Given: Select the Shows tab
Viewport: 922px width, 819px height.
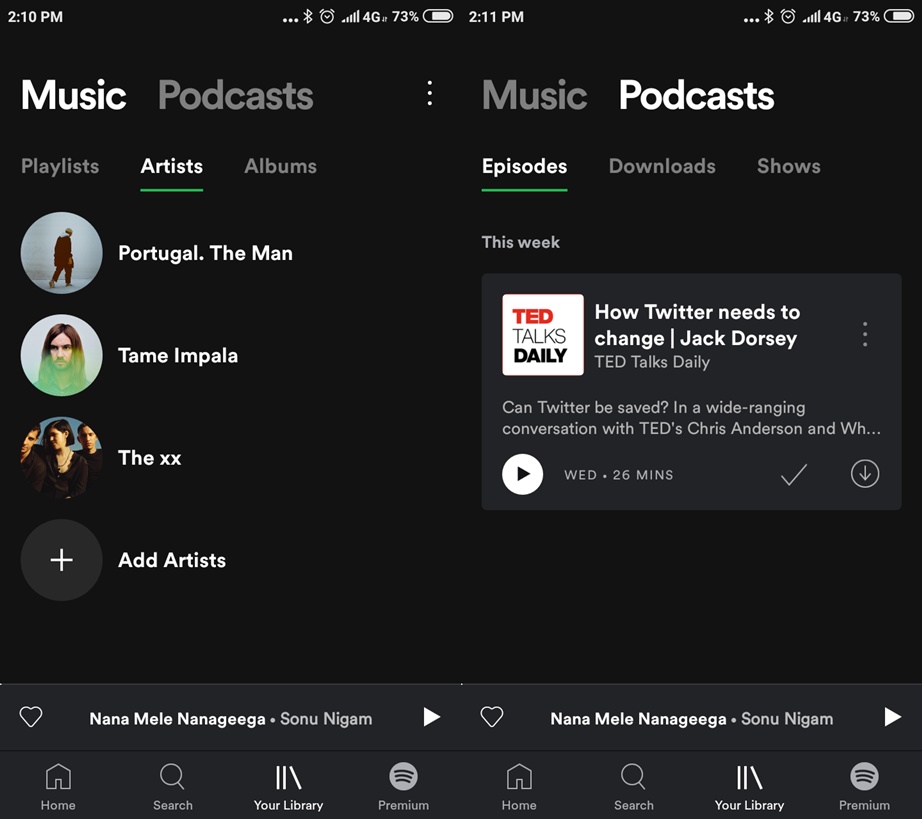Looking at the screenshot, I should click(x=788, y=166).
